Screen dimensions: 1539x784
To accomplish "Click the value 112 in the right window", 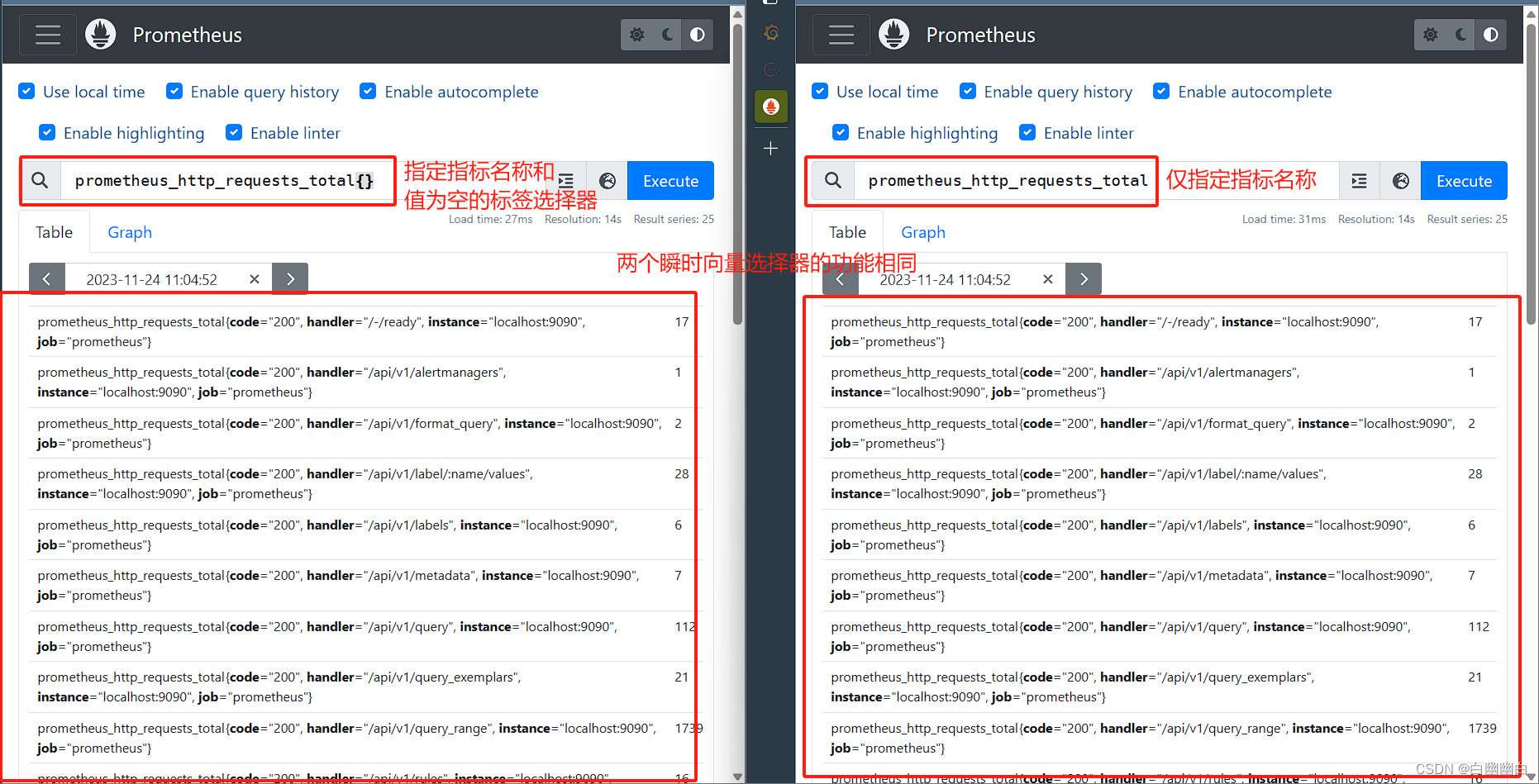I will click(x=1479, y=626).
